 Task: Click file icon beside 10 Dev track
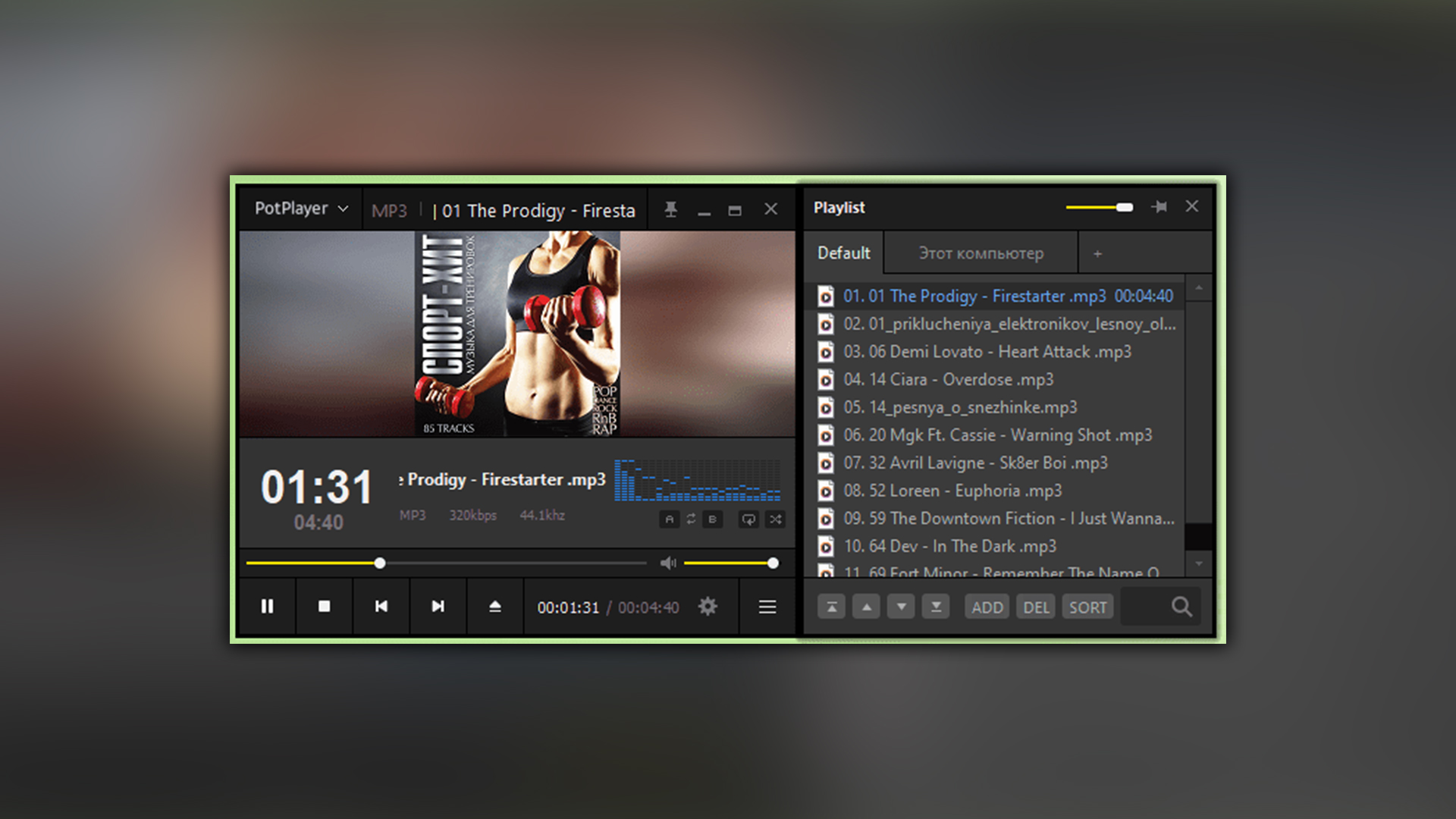pos(826,547)
